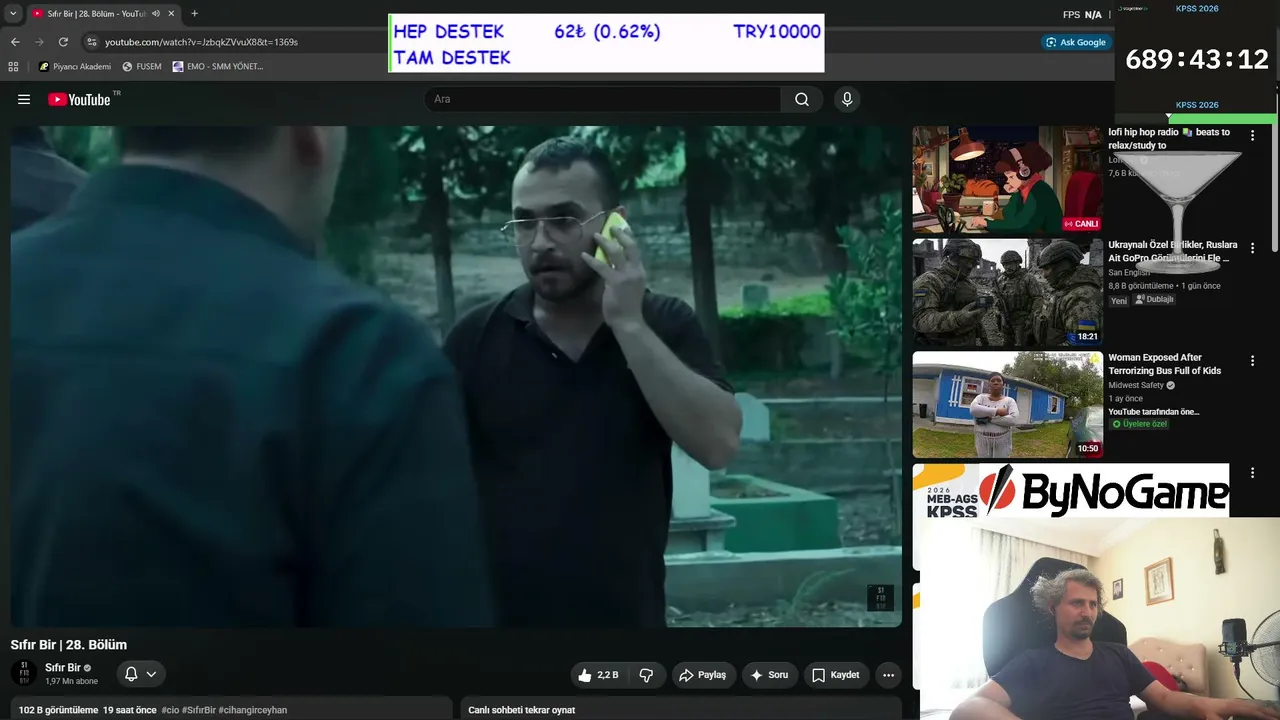Open options menu for the MEB-AGS KPSS video
Screen dimensions: 1280x720
click(1252, 473)
